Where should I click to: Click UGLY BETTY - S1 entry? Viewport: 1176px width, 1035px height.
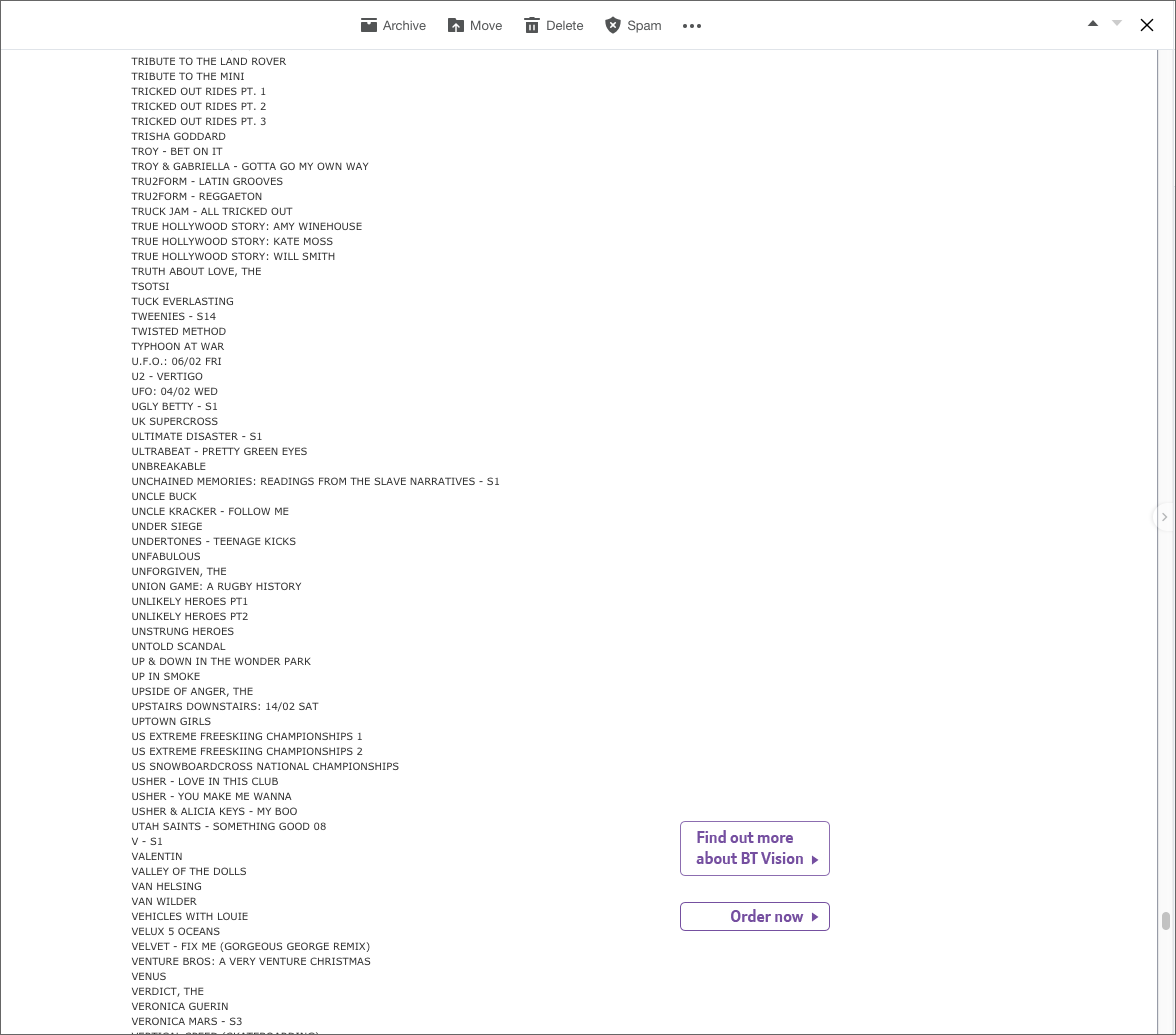coord(175,406)
